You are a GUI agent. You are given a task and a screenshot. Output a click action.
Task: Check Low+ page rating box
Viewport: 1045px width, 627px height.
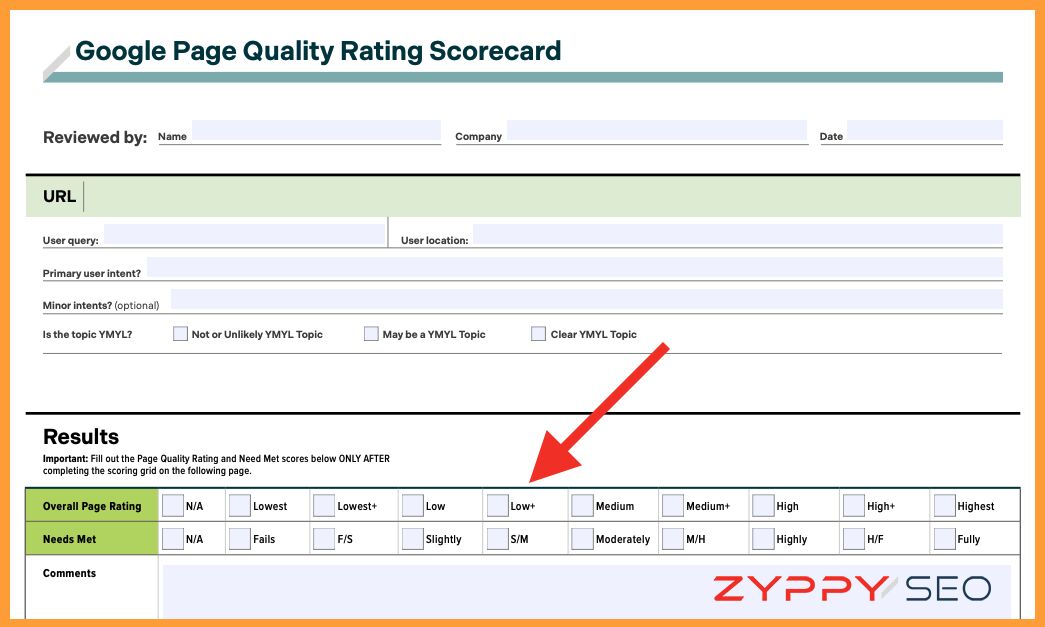click(498, 506)
